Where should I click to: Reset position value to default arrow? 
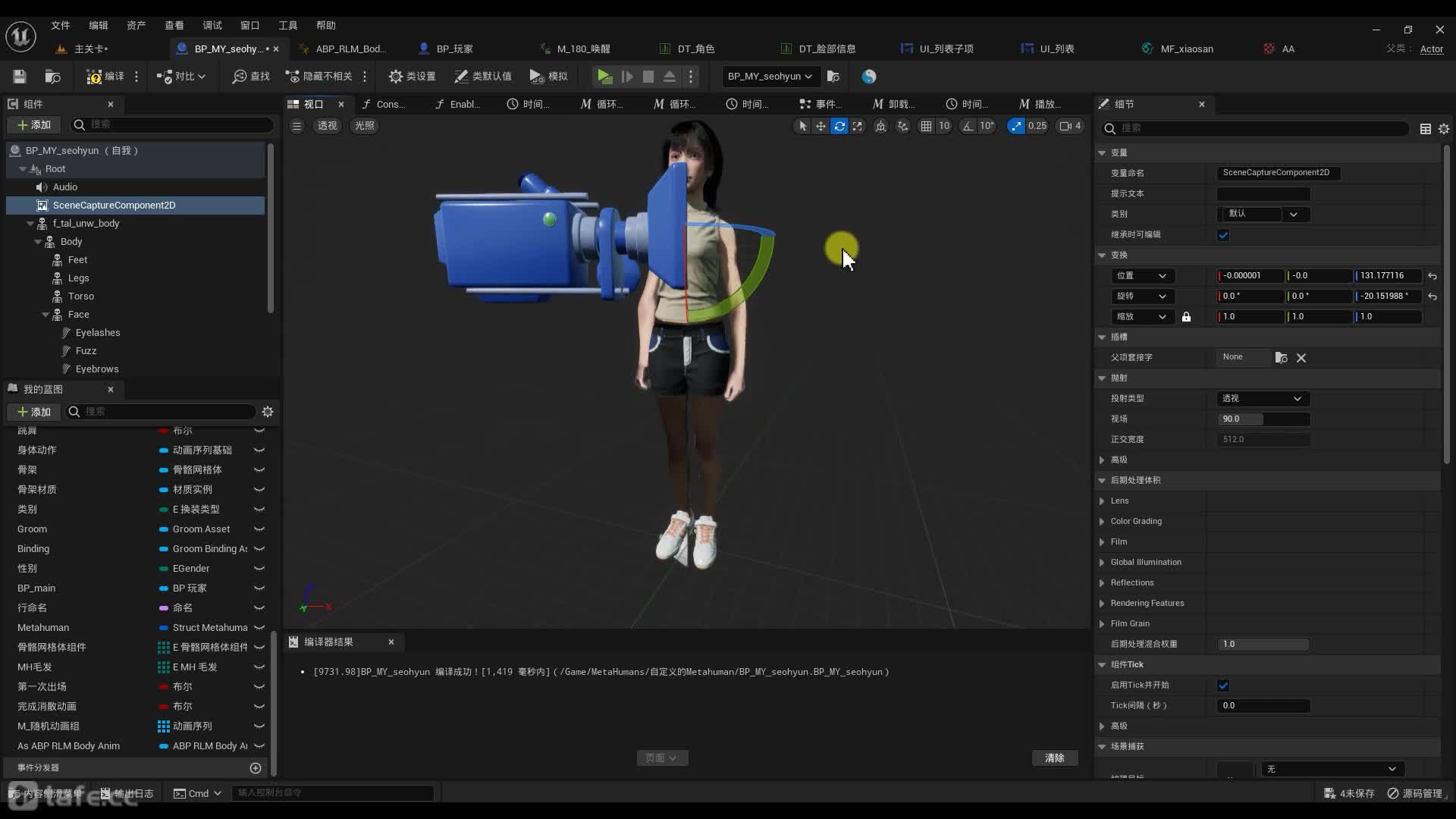(1432, 276)
